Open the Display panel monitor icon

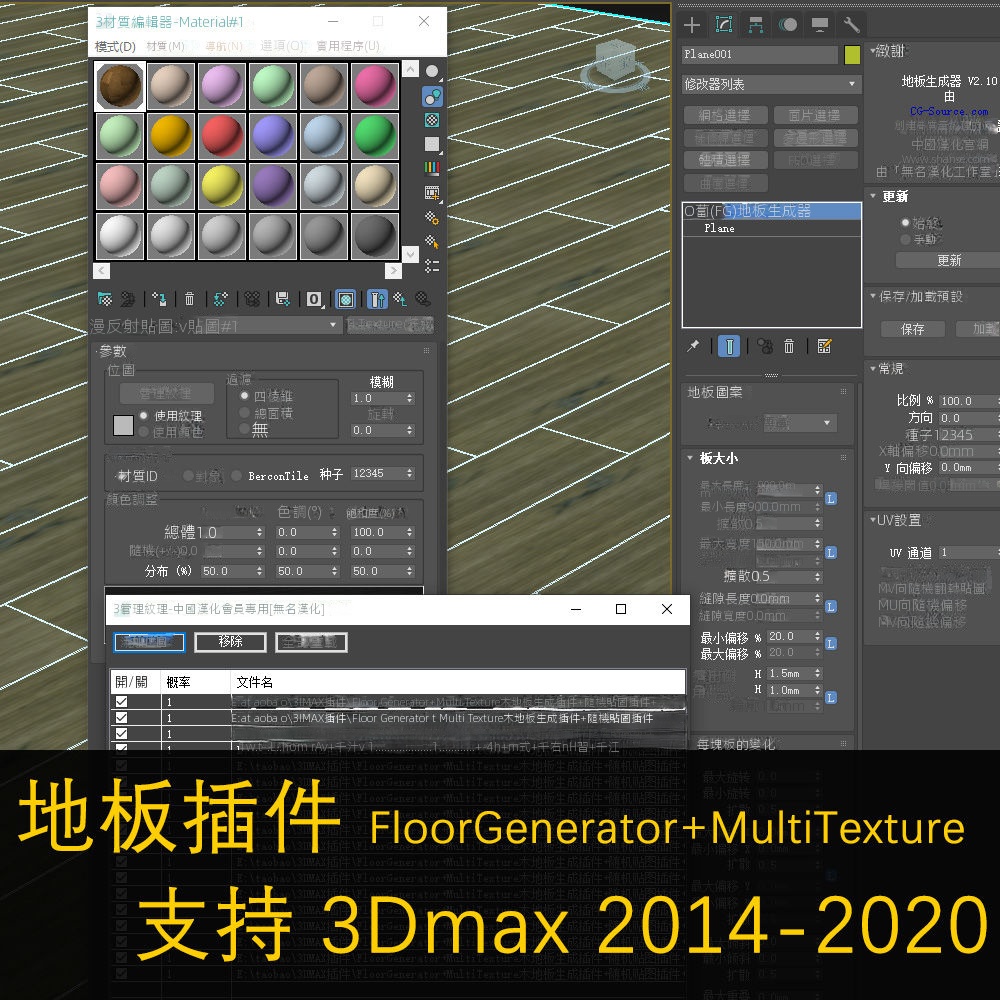pos(820,25)
